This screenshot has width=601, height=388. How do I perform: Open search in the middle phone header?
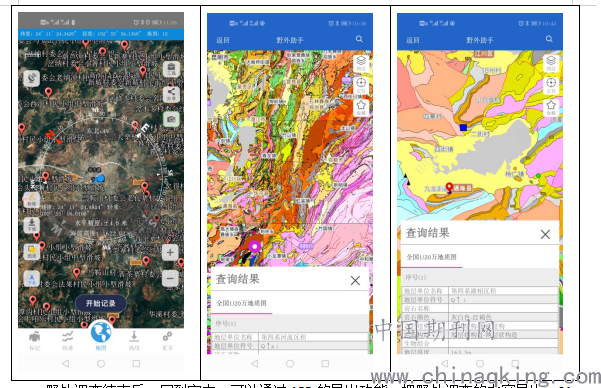[359, 39]
